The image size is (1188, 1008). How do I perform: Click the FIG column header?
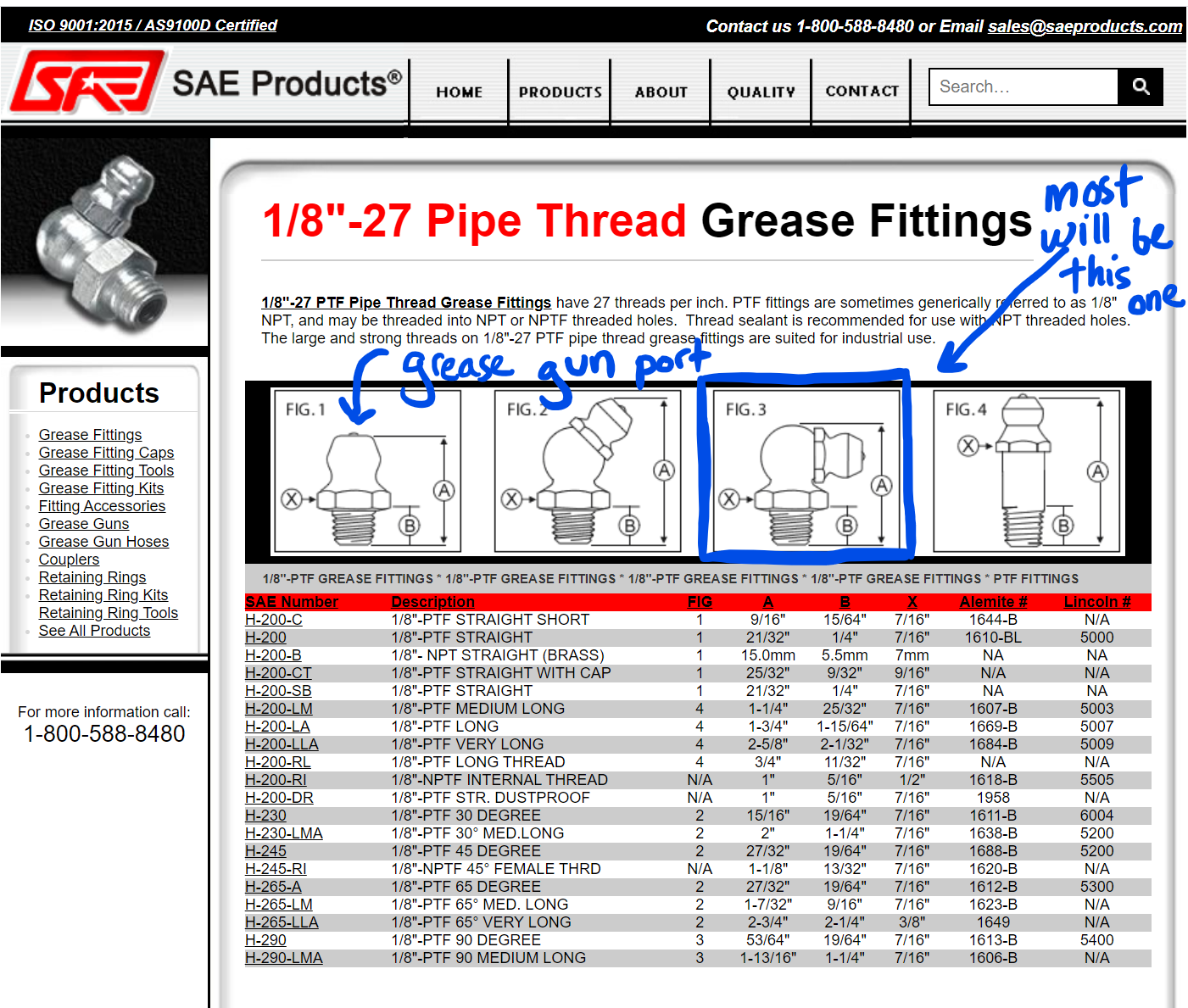pyautogui.click(x=700, y=602)
